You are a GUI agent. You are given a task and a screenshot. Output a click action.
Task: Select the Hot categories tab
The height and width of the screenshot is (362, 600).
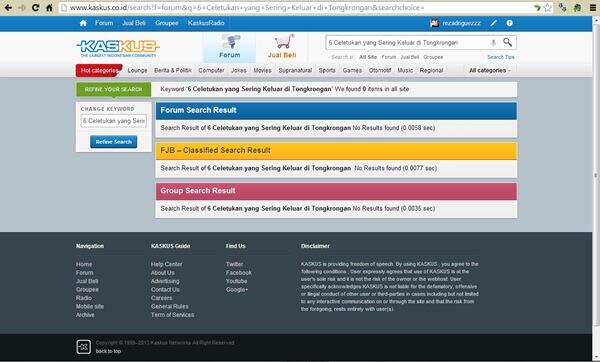pyautogui.click(x=99, y=70)
